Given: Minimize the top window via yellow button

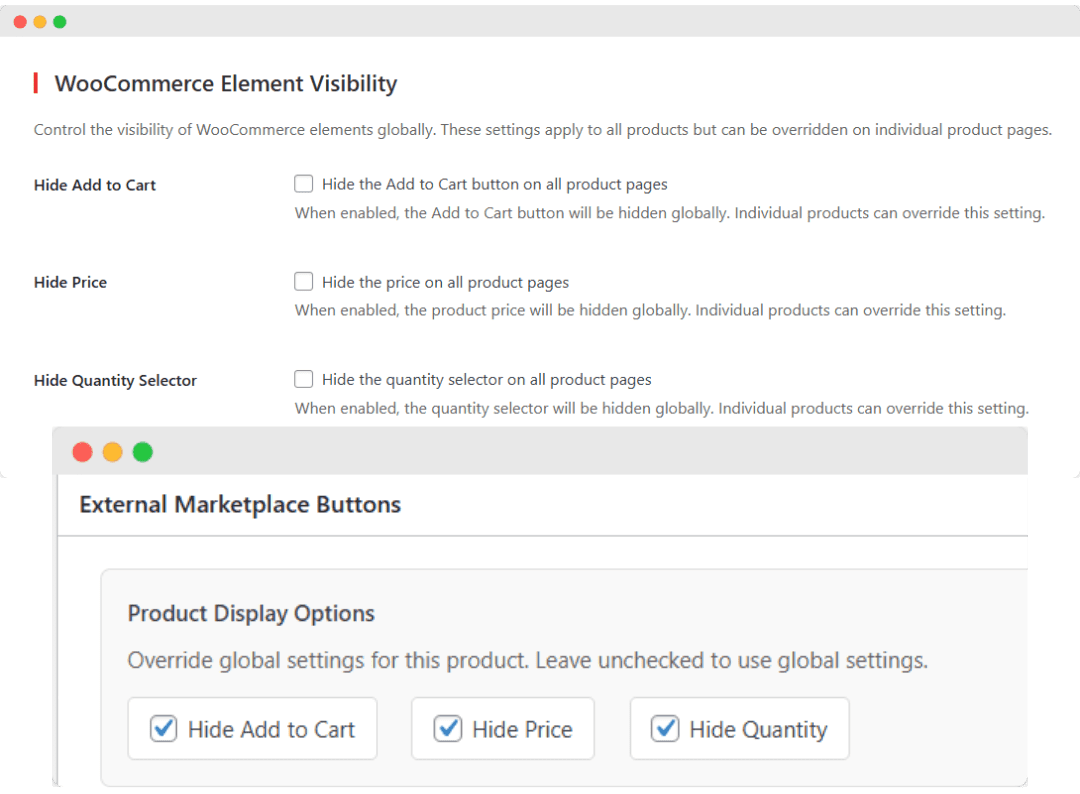Looking at the screenshot, I should click(39, 21).
